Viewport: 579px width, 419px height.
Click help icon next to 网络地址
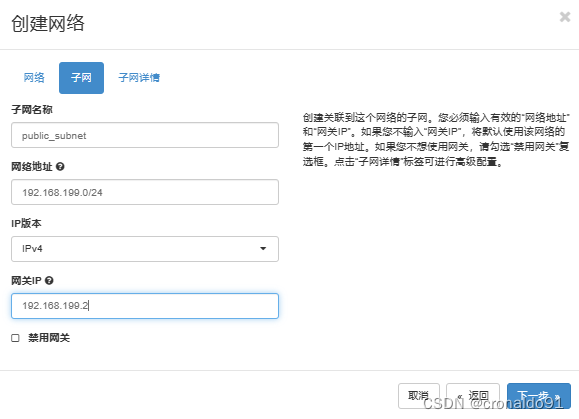tap(60, 166)
